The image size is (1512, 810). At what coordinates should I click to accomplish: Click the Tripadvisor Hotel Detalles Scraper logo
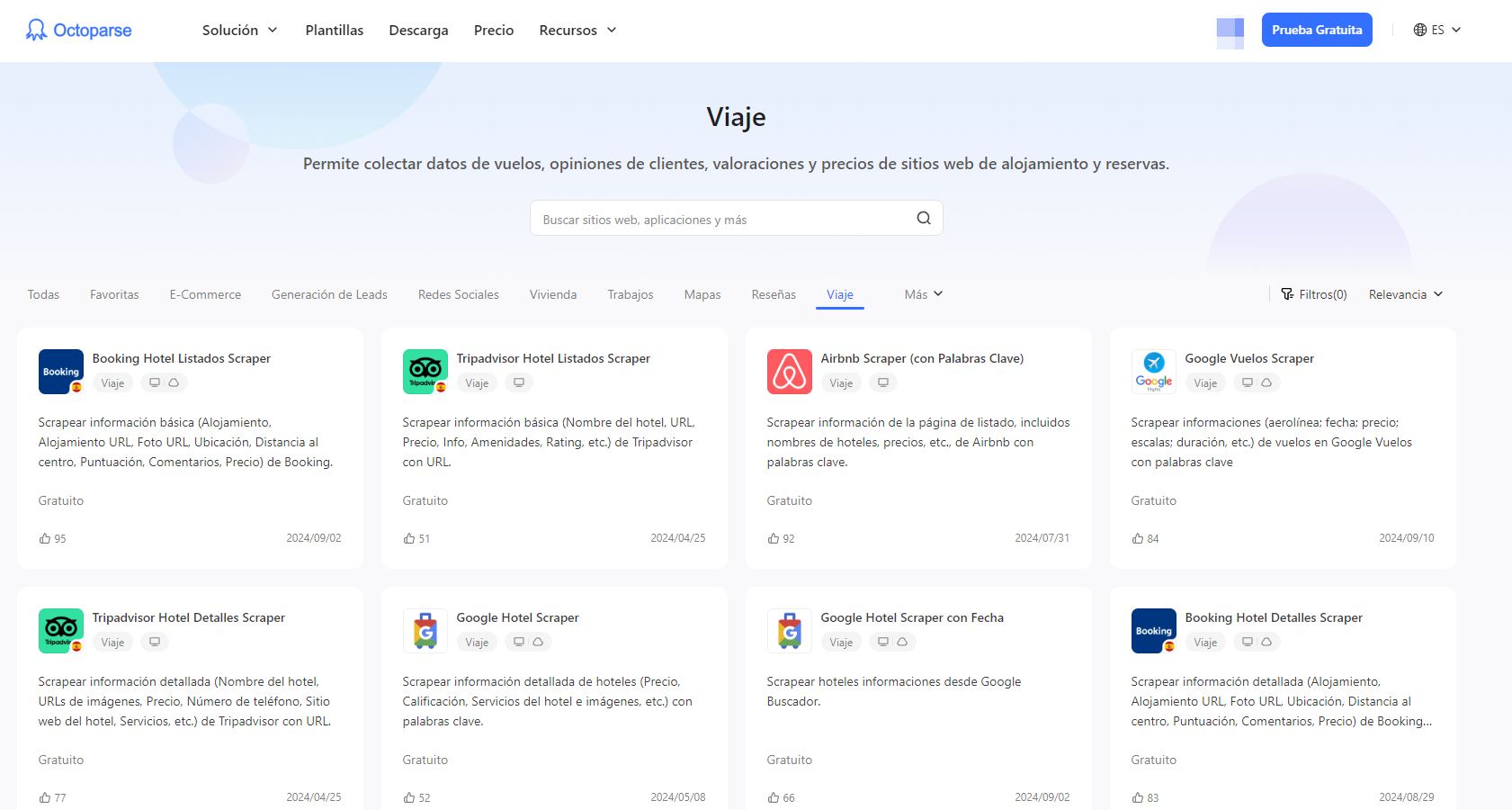[61, 631]
